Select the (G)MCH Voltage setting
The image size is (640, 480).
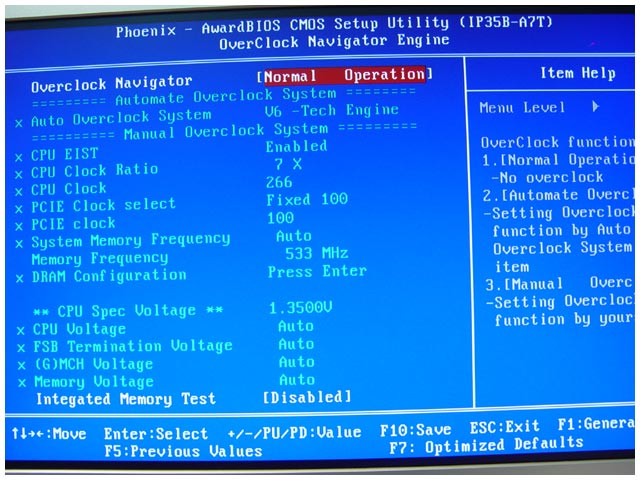point(93,364)
